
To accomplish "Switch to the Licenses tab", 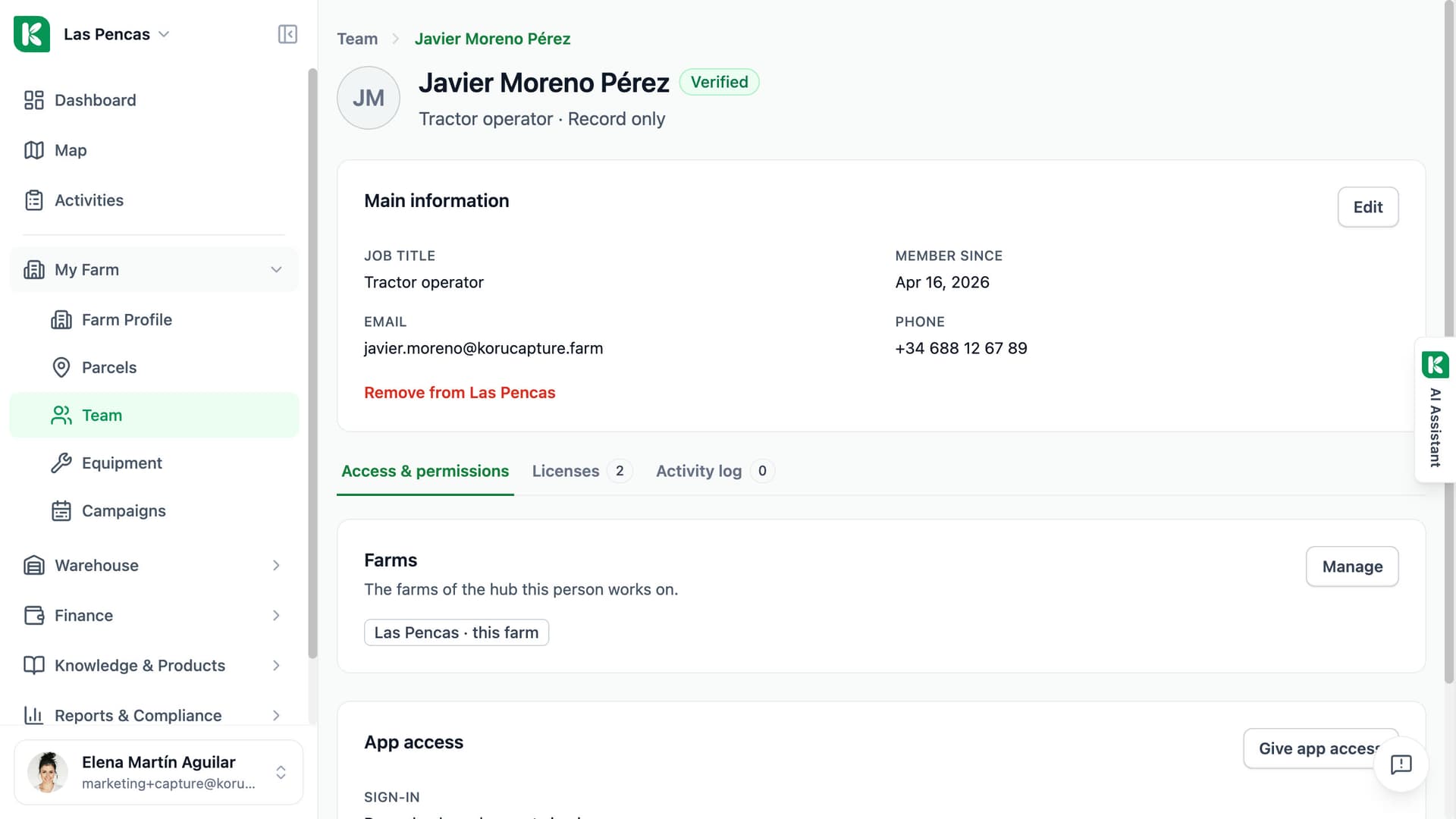I will pos(582,472).
